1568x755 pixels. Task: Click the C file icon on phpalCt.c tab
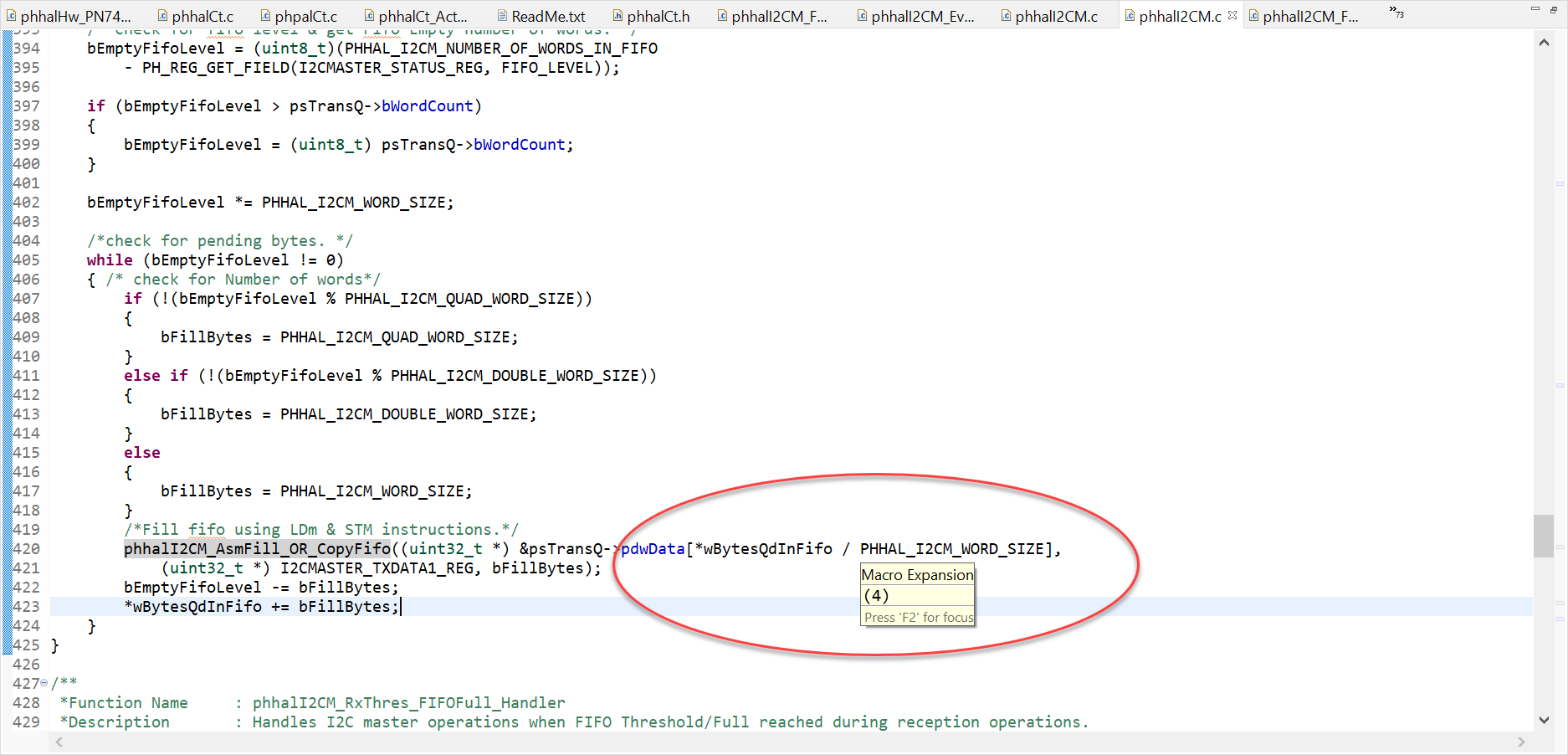pyautogui.click(x=265, y=14)
